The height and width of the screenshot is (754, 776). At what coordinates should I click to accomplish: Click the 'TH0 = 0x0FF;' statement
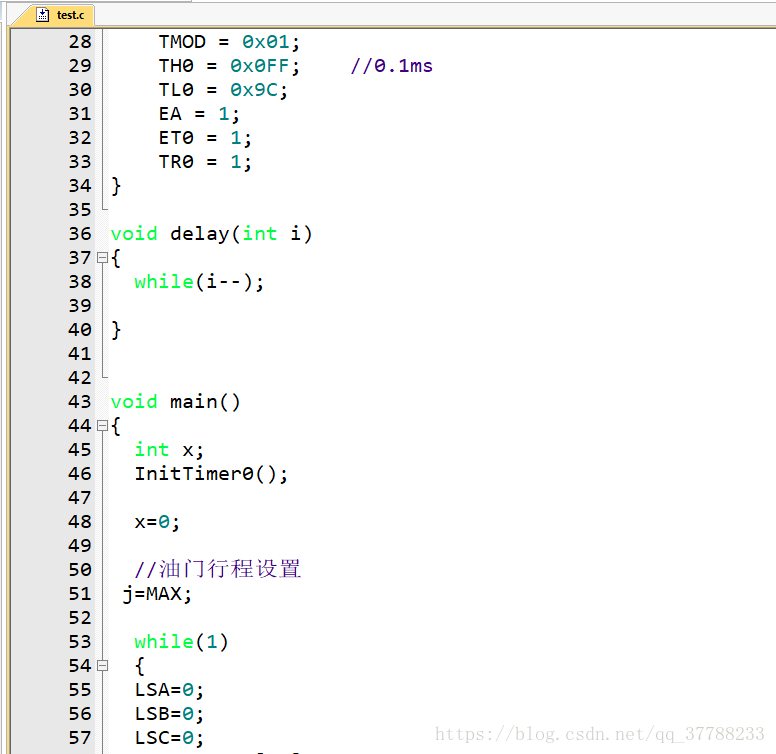click(229, 66)
